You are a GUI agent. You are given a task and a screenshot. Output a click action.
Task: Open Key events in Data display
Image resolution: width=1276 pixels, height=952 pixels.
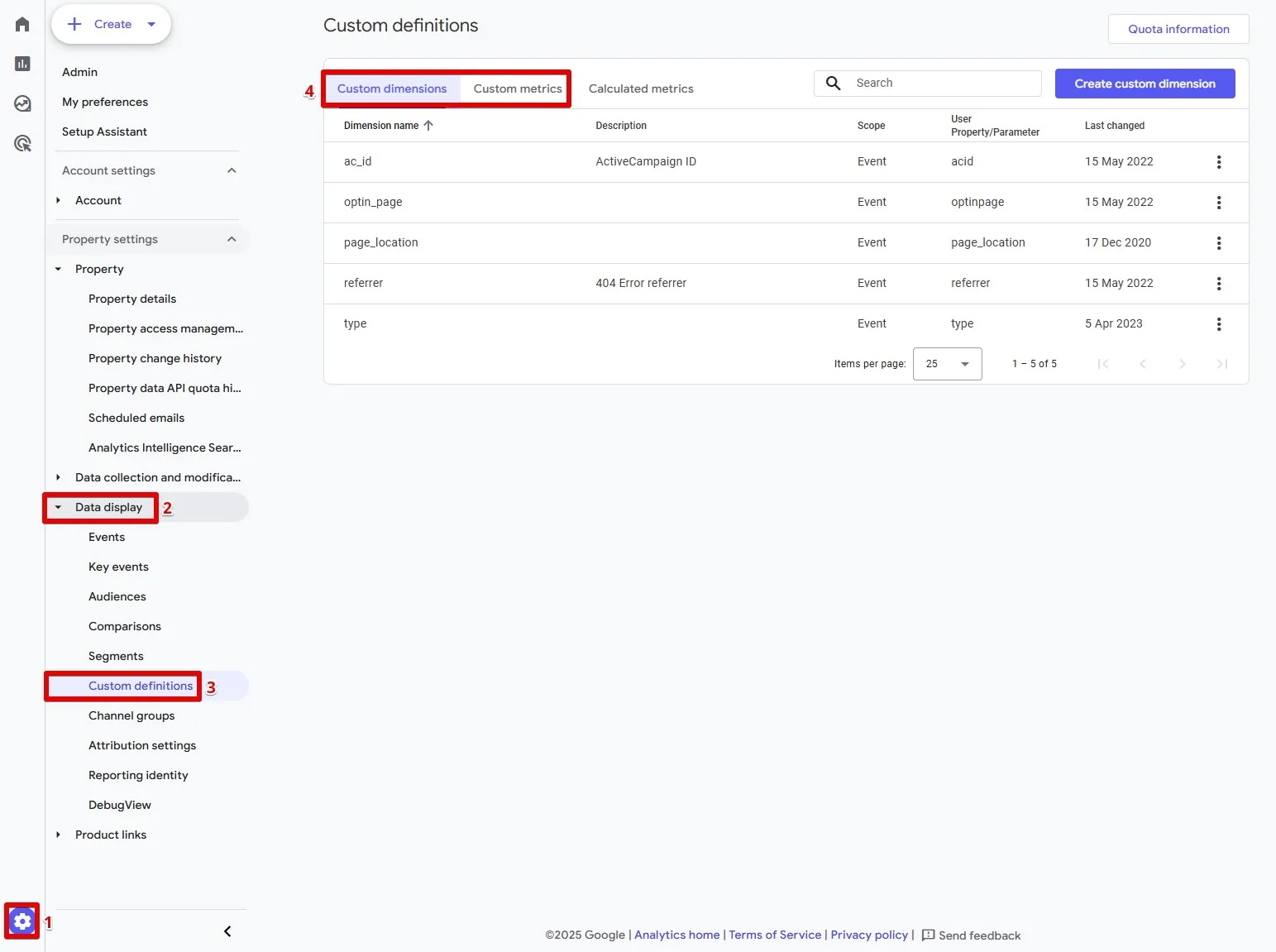(x=118, y=567)
